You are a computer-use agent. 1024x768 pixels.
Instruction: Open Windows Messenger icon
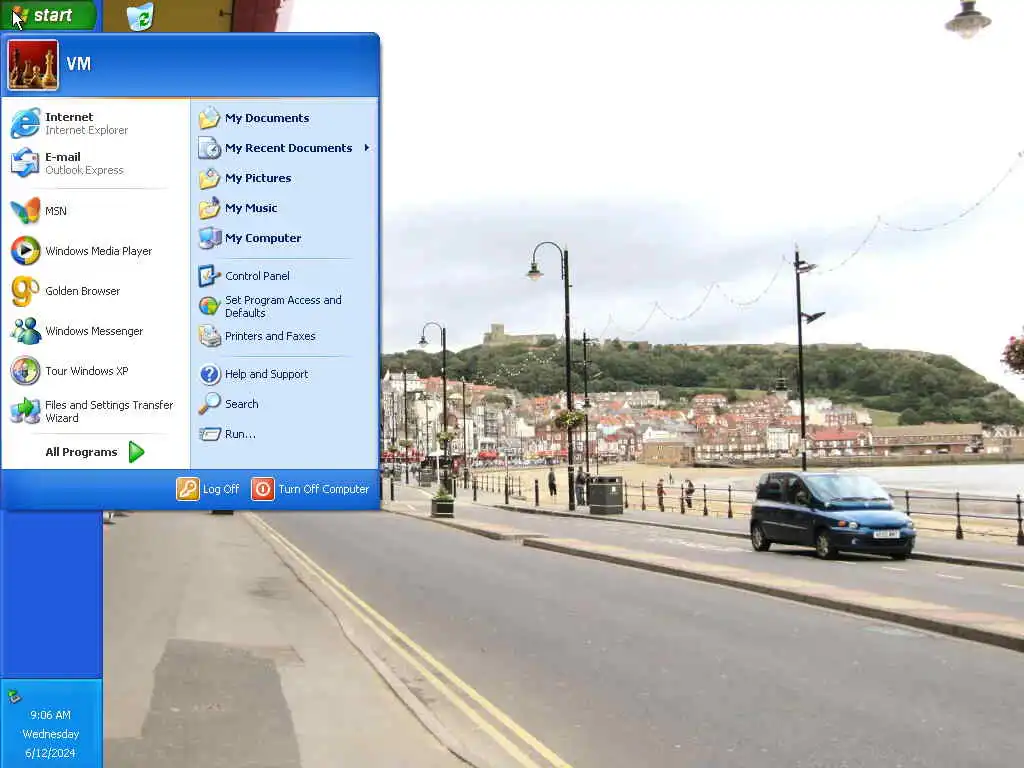25,331
